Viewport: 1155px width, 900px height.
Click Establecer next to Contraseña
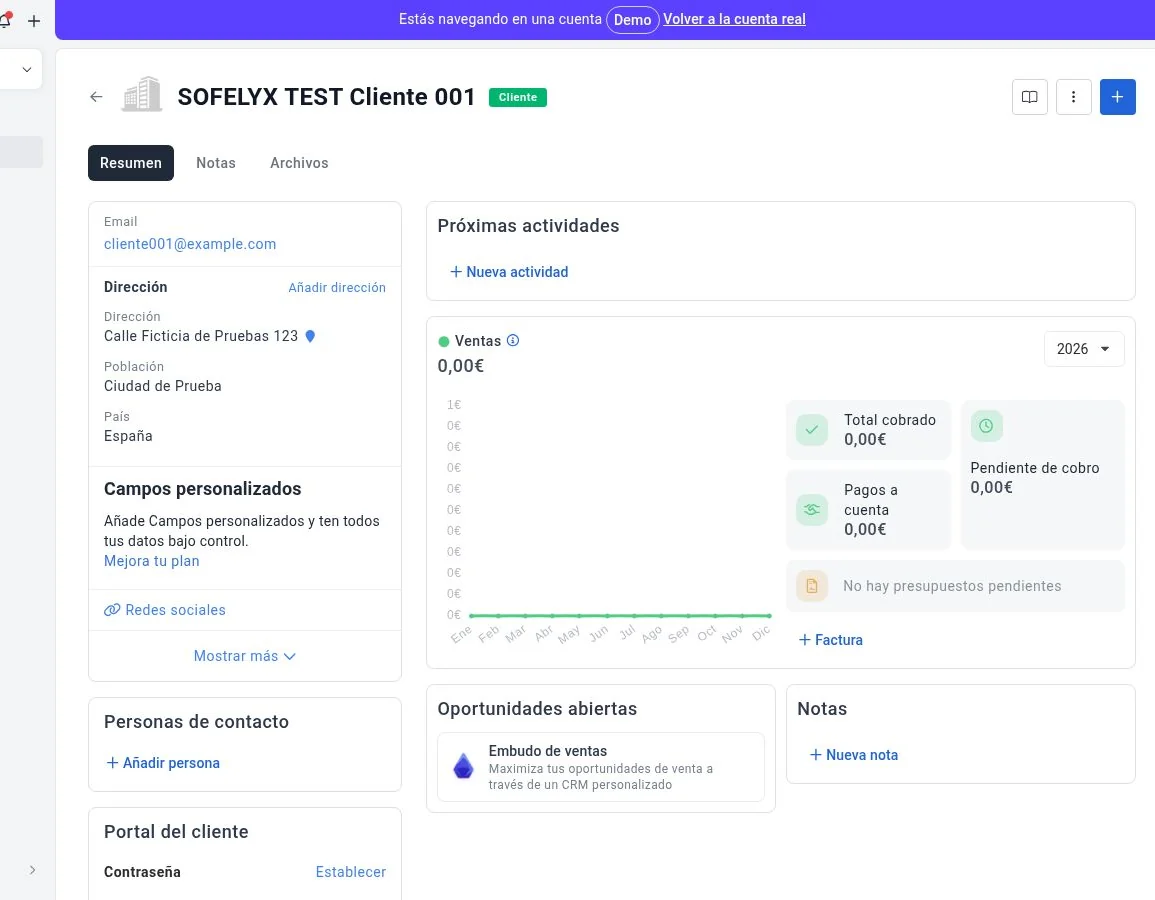coord(351,872)
